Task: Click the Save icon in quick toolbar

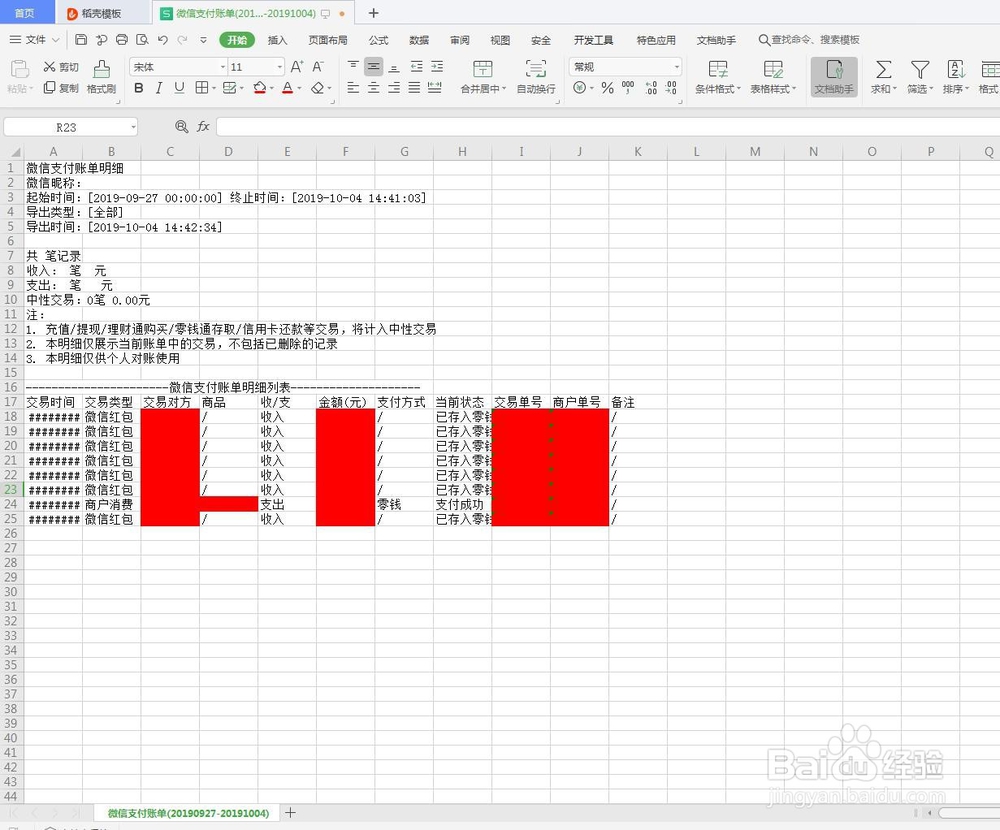Action: [81, 40]
